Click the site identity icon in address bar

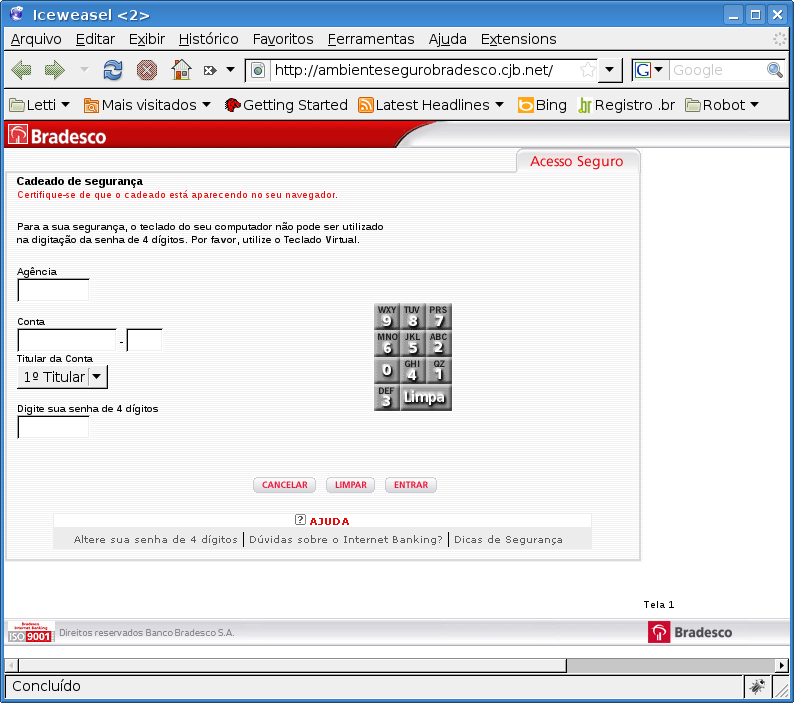point(258,70)
